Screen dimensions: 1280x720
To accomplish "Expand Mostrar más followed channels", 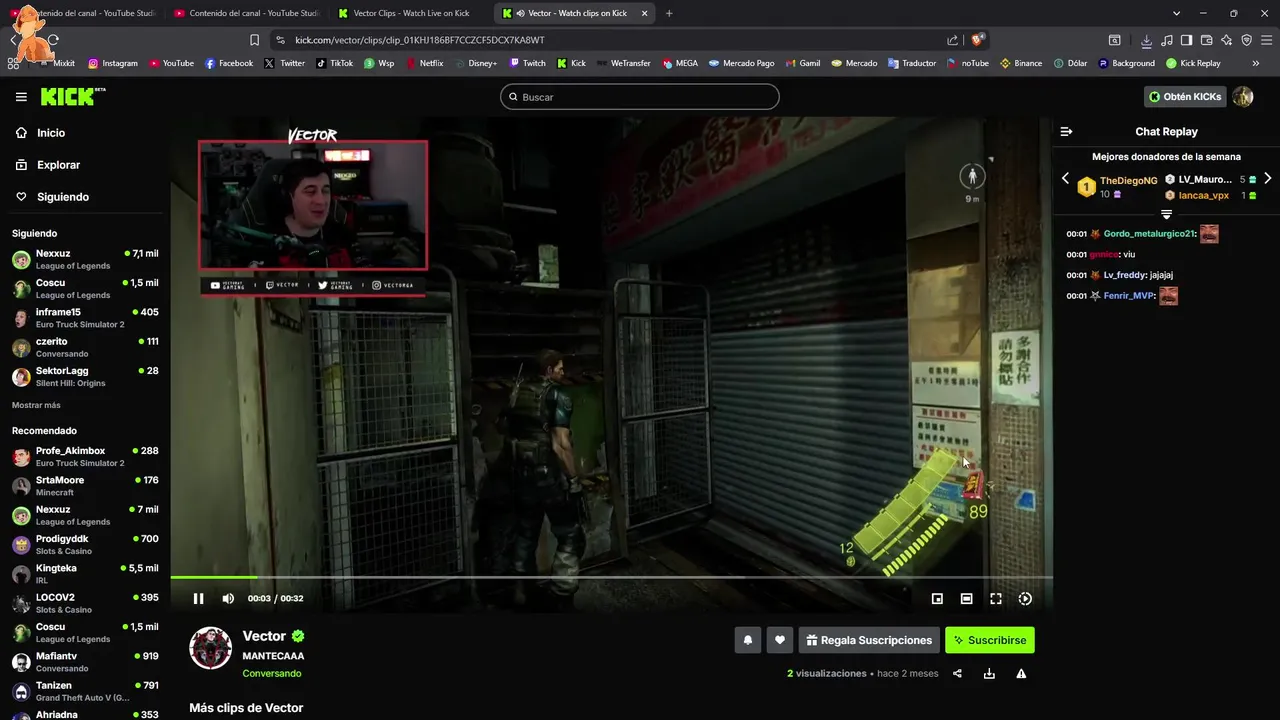I will click(x=36, y=405).
